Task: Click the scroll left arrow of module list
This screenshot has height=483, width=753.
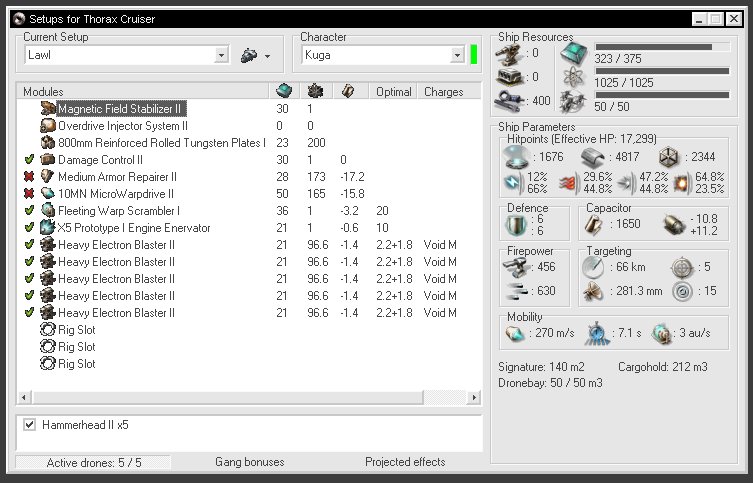Action: pyautogui.click(x=24, y=397)
